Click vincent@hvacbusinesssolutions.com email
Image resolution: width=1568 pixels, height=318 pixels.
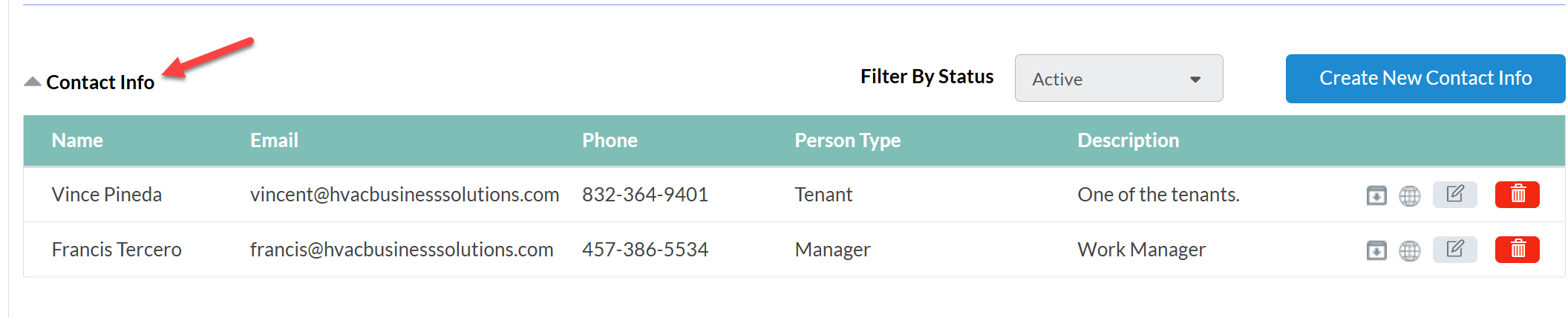[404, 195]
